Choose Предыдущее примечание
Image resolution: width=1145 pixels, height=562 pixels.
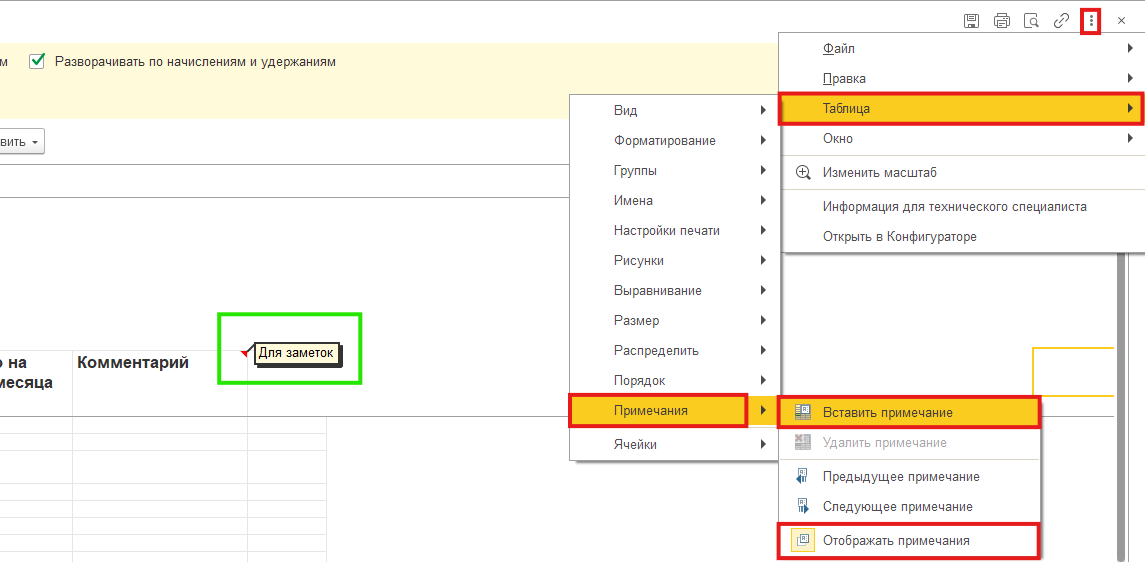908,477
